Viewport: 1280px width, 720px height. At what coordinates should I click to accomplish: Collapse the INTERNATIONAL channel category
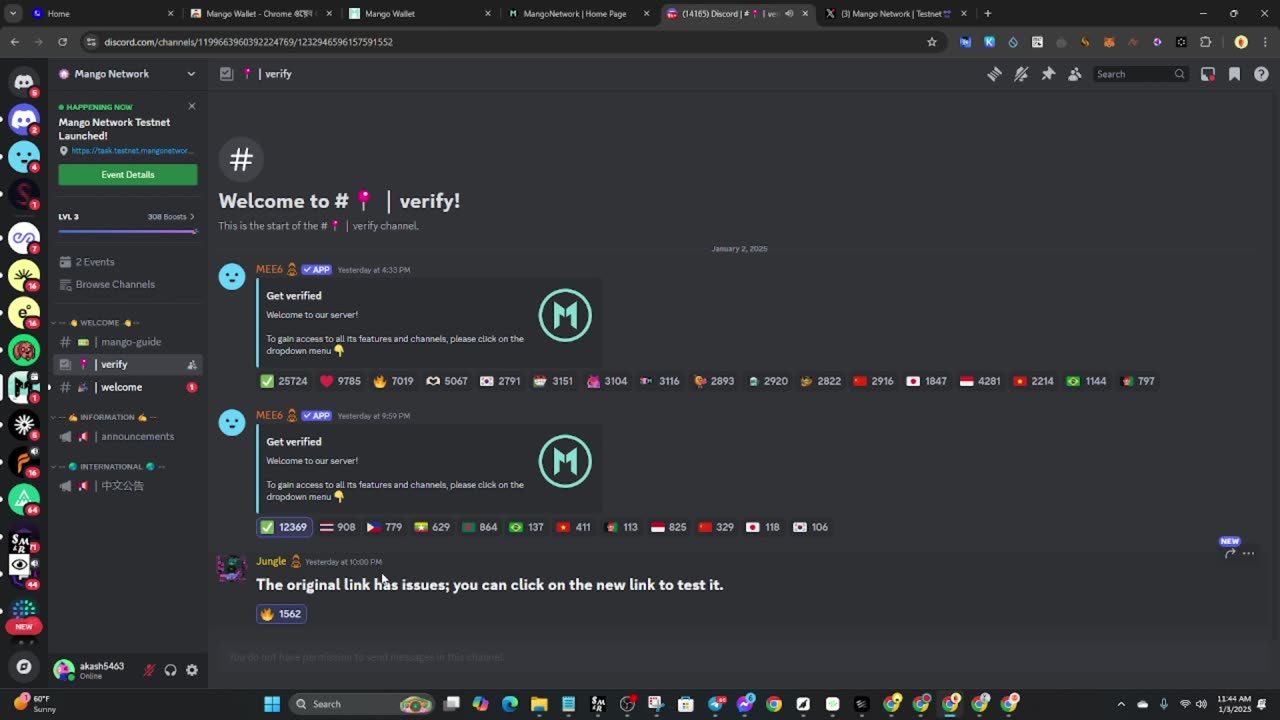111,467
